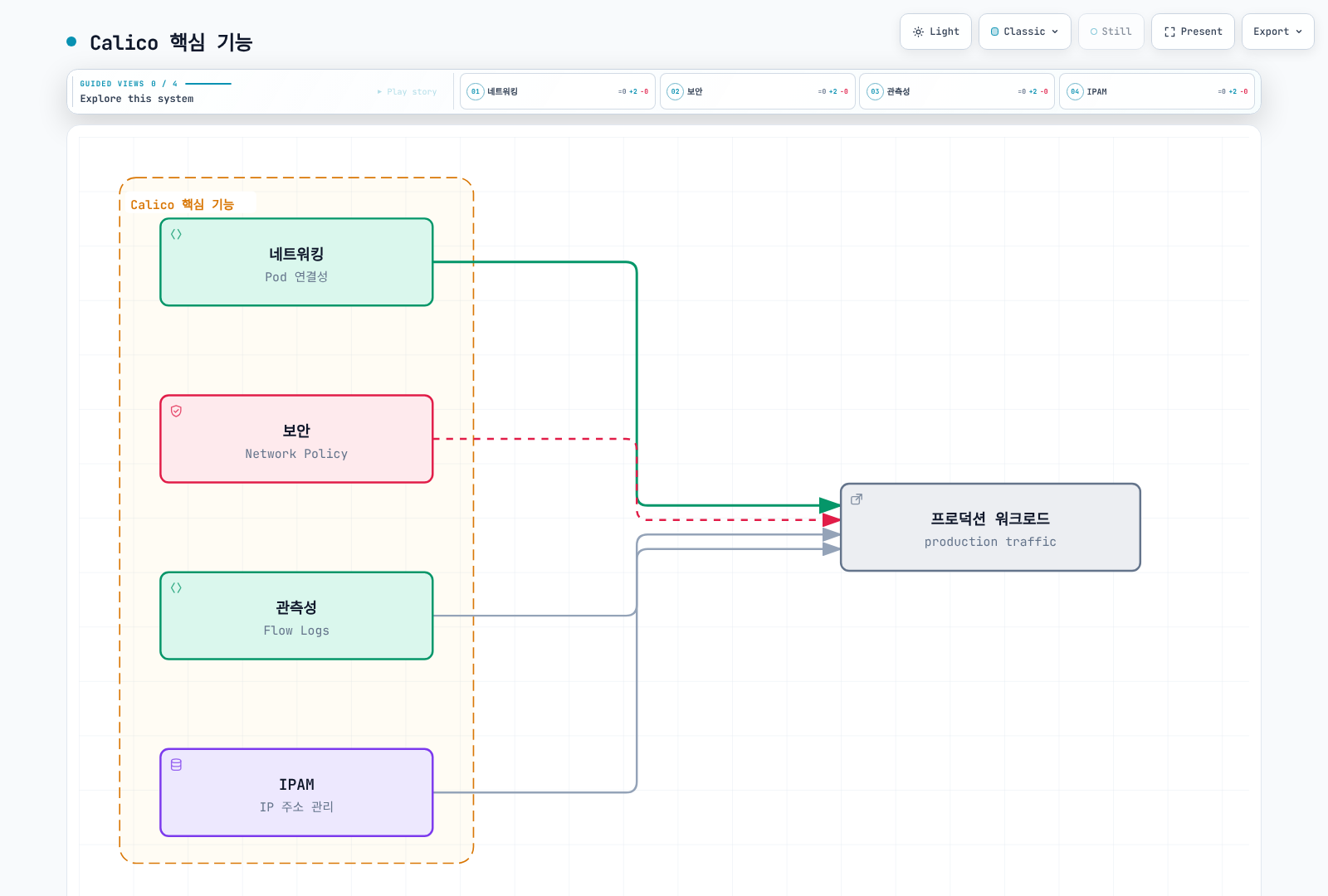Click the teal dot beside the title
Image resolution: width=1328 pixels, height=896 pixels.
point(71,41)
